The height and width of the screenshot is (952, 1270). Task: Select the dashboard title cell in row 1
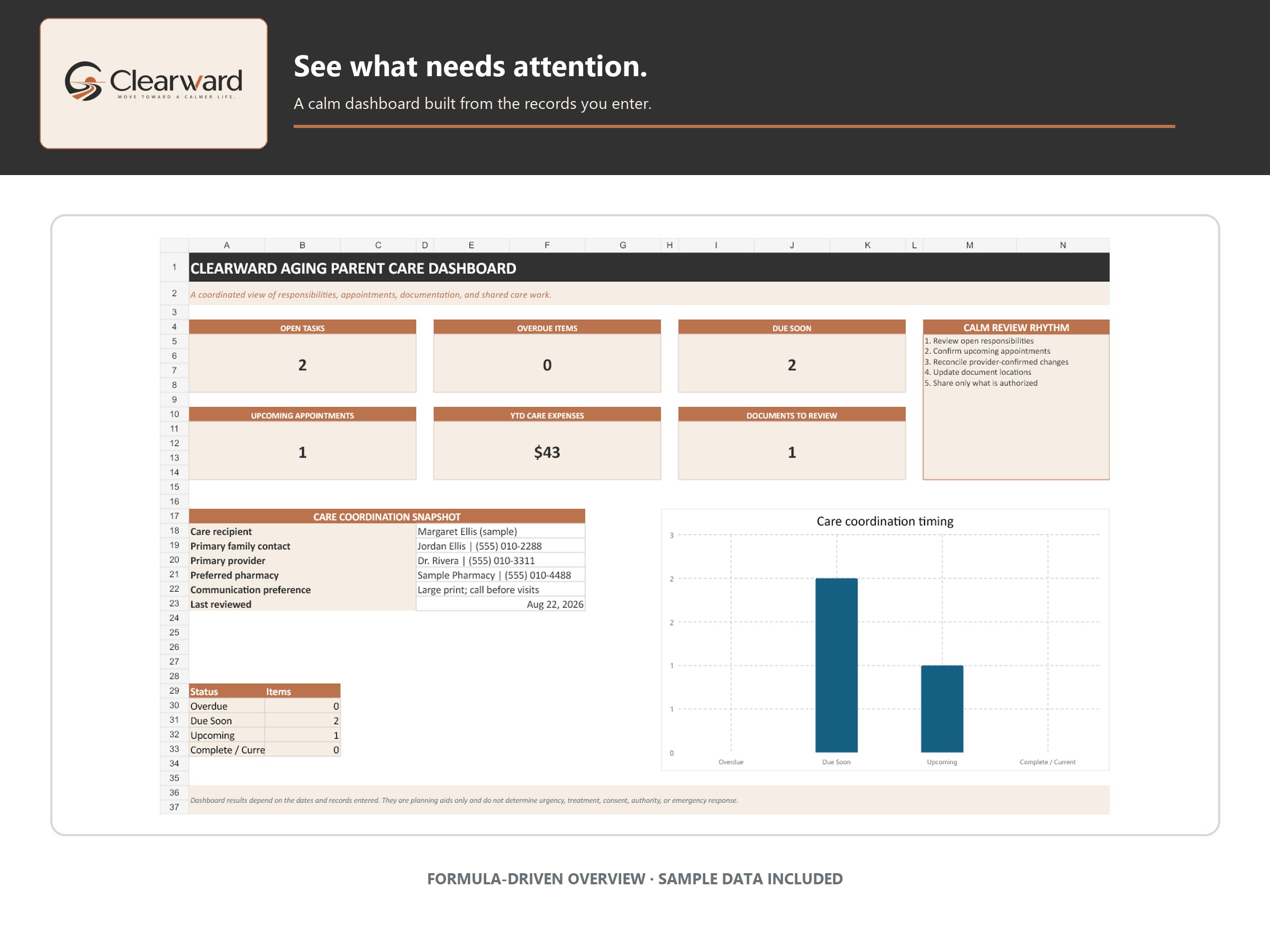(649, 268)
